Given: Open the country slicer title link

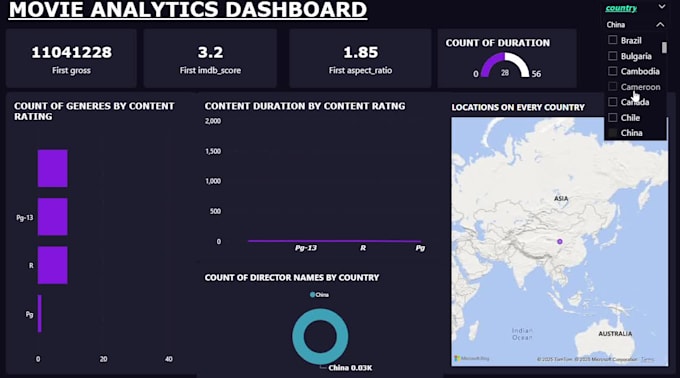Looking at the screenshot, I should click(x=621, y=8).
